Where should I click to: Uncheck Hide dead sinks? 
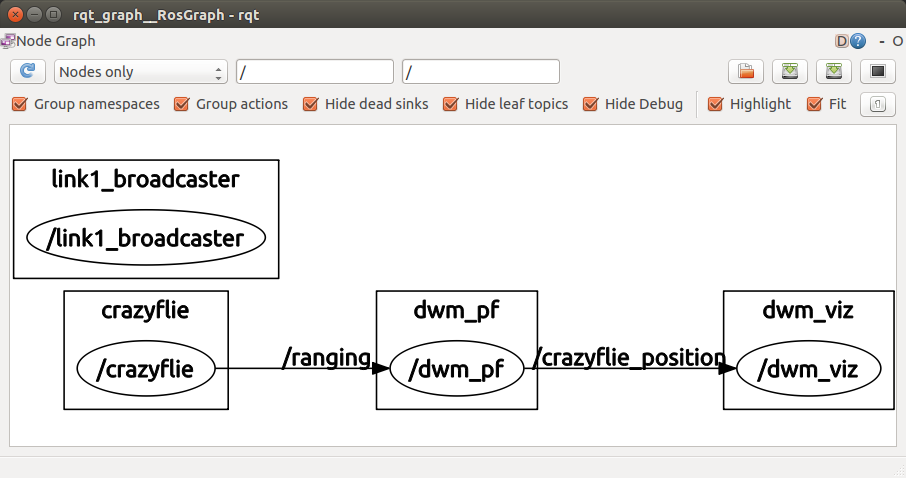coord(310,104)
